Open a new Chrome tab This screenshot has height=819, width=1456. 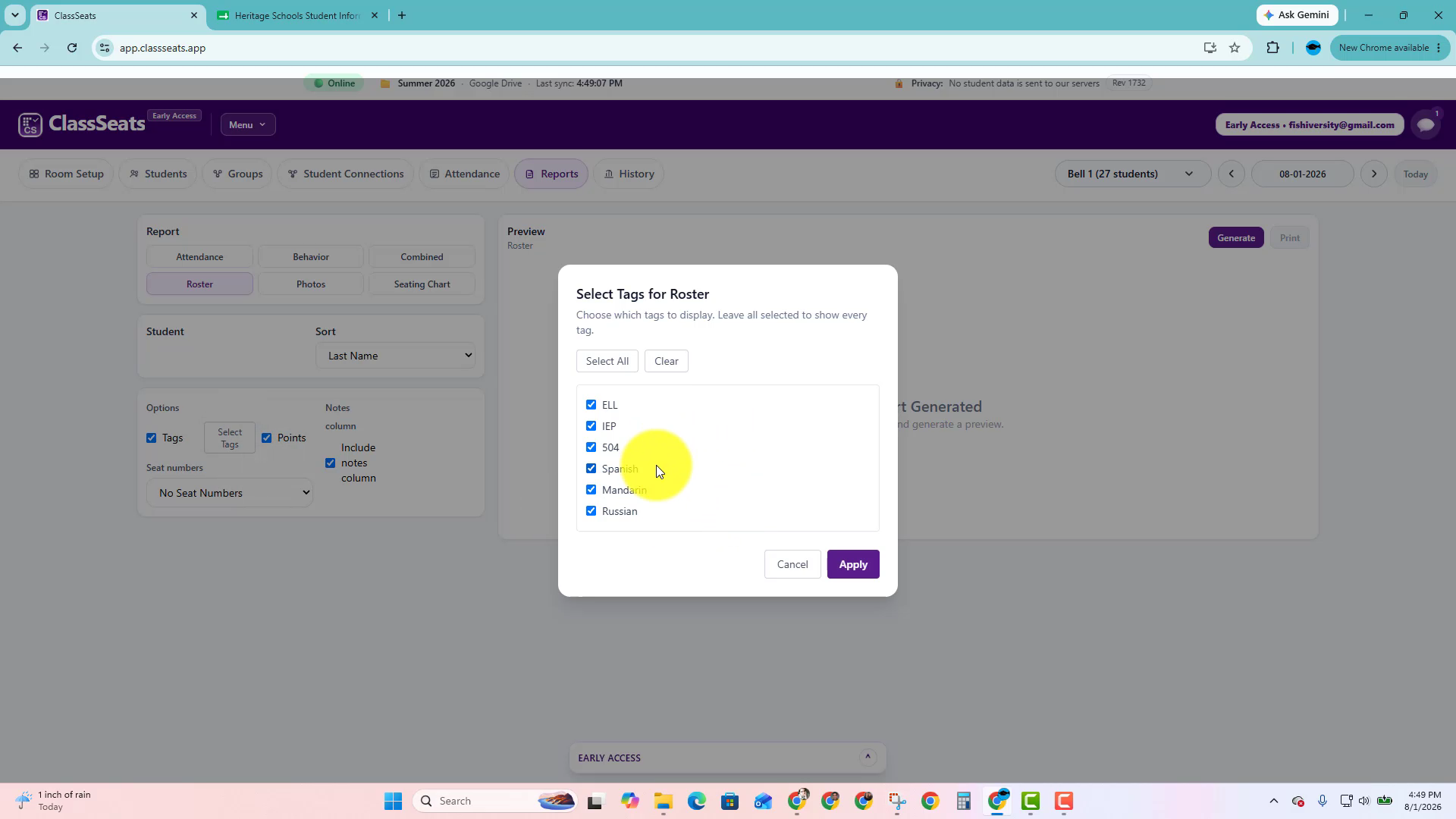click(x=402, y=15)
